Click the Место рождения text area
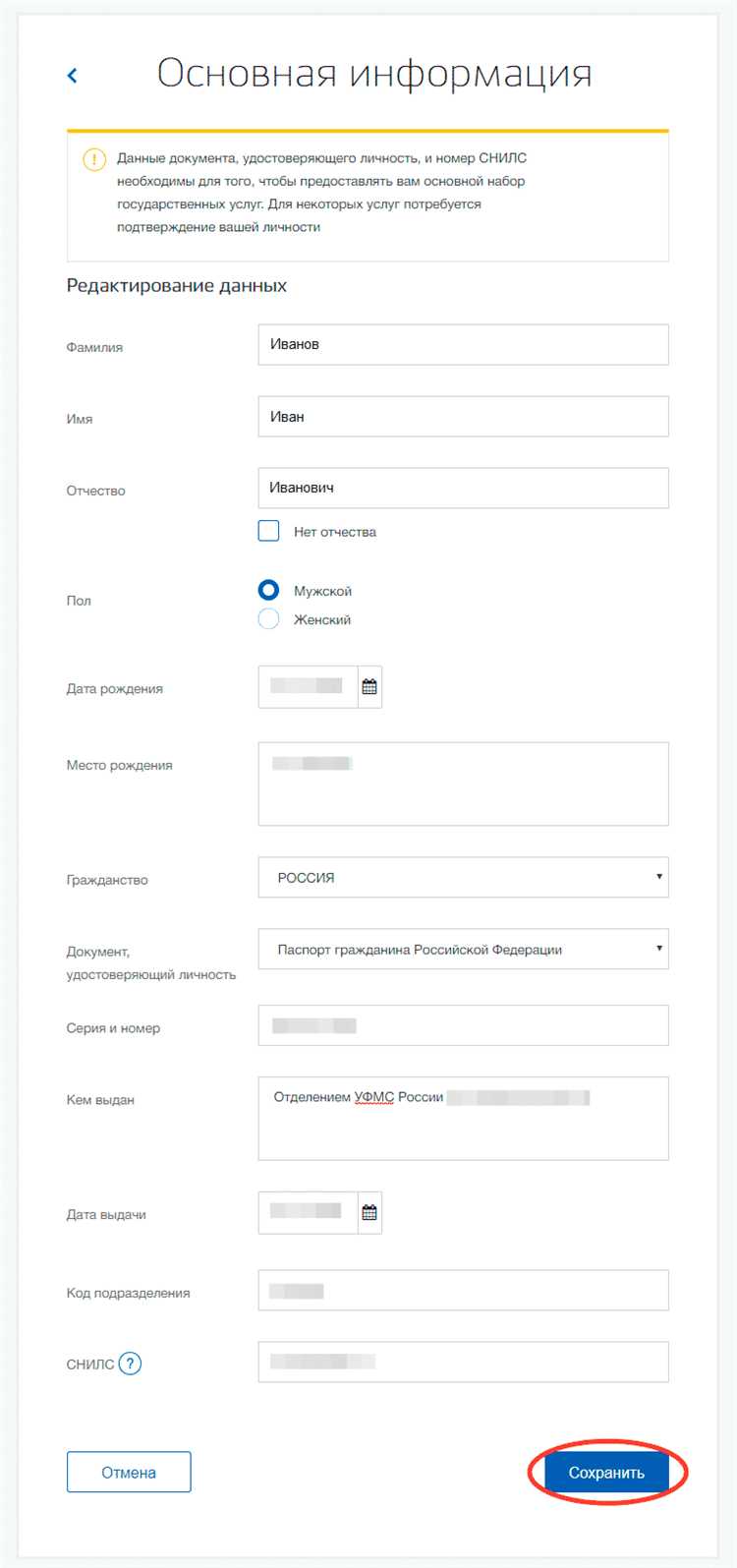The width and height of the screenshot is (737, 1568). click(463, 784)
